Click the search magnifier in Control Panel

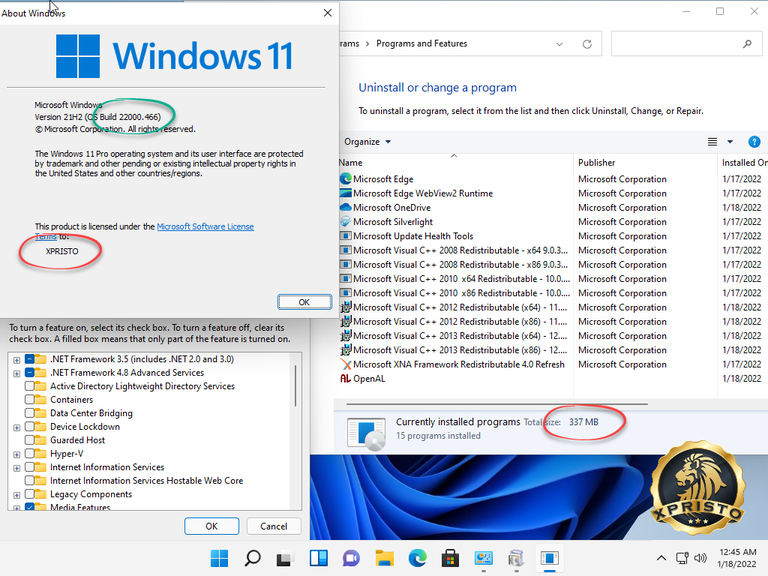[x=747, y=44]
